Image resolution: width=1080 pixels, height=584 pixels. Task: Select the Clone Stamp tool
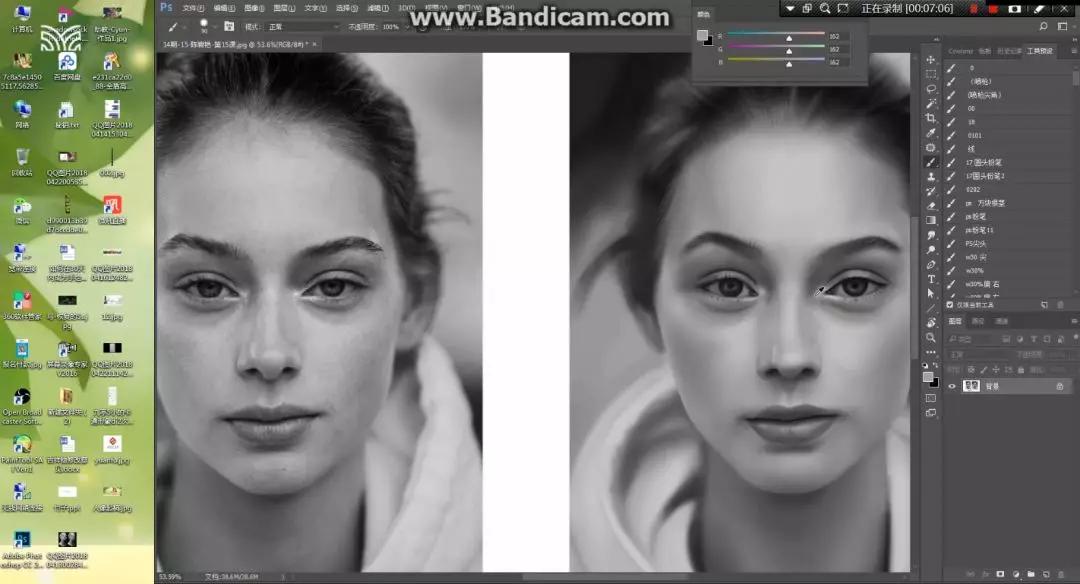point(931,176)
